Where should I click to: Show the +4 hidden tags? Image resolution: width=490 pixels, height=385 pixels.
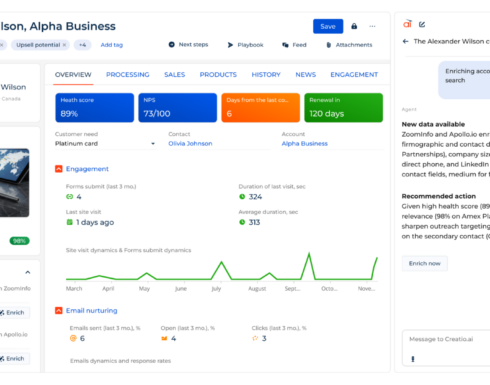coord(82,45)
